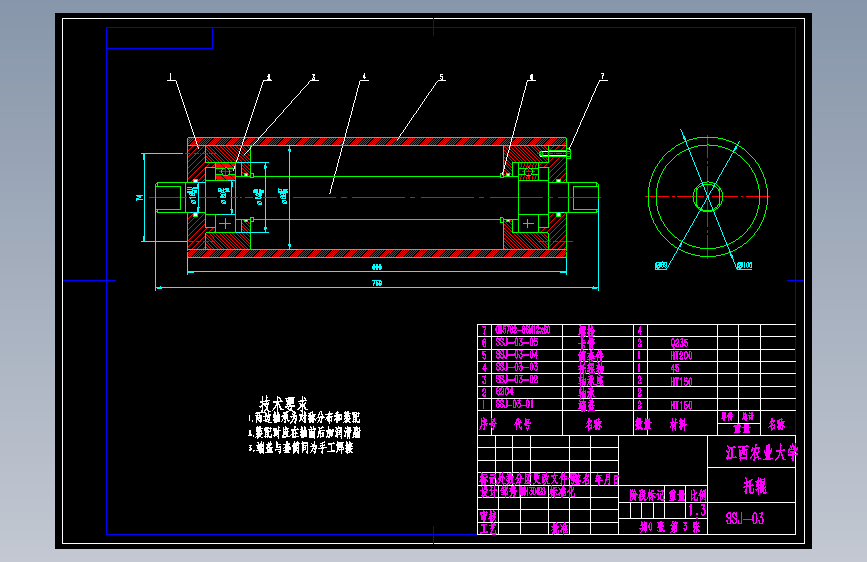The height and width of the screenshot is (562, 867).
Task: Click the 6204 bearing code in row 2
Action: (x=505, y=392)
